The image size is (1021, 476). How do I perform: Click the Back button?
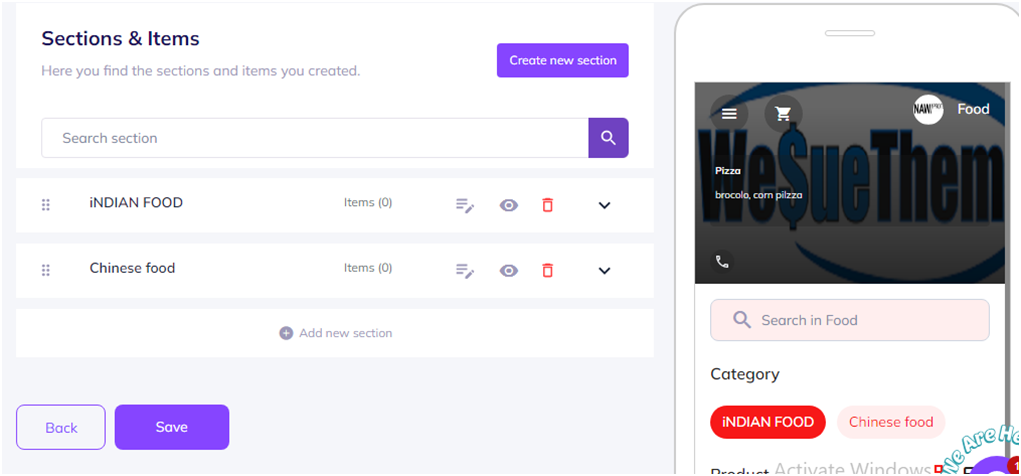click(x=61, y=427)
